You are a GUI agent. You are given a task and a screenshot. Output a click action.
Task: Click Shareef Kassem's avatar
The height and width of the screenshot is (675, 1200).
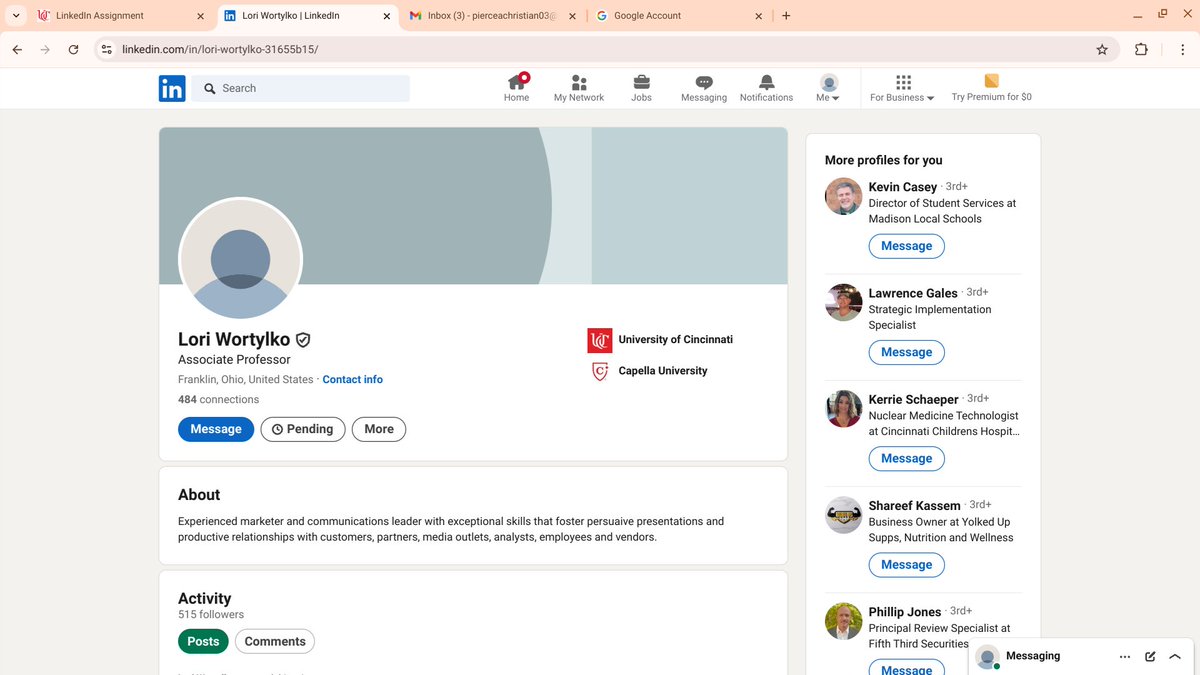[x=843, y=515]
